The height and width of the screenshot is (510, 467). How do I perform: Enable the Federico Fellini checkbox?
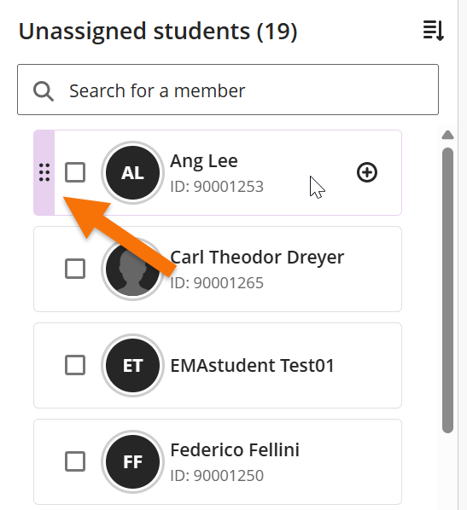click(x=75, y=461)
